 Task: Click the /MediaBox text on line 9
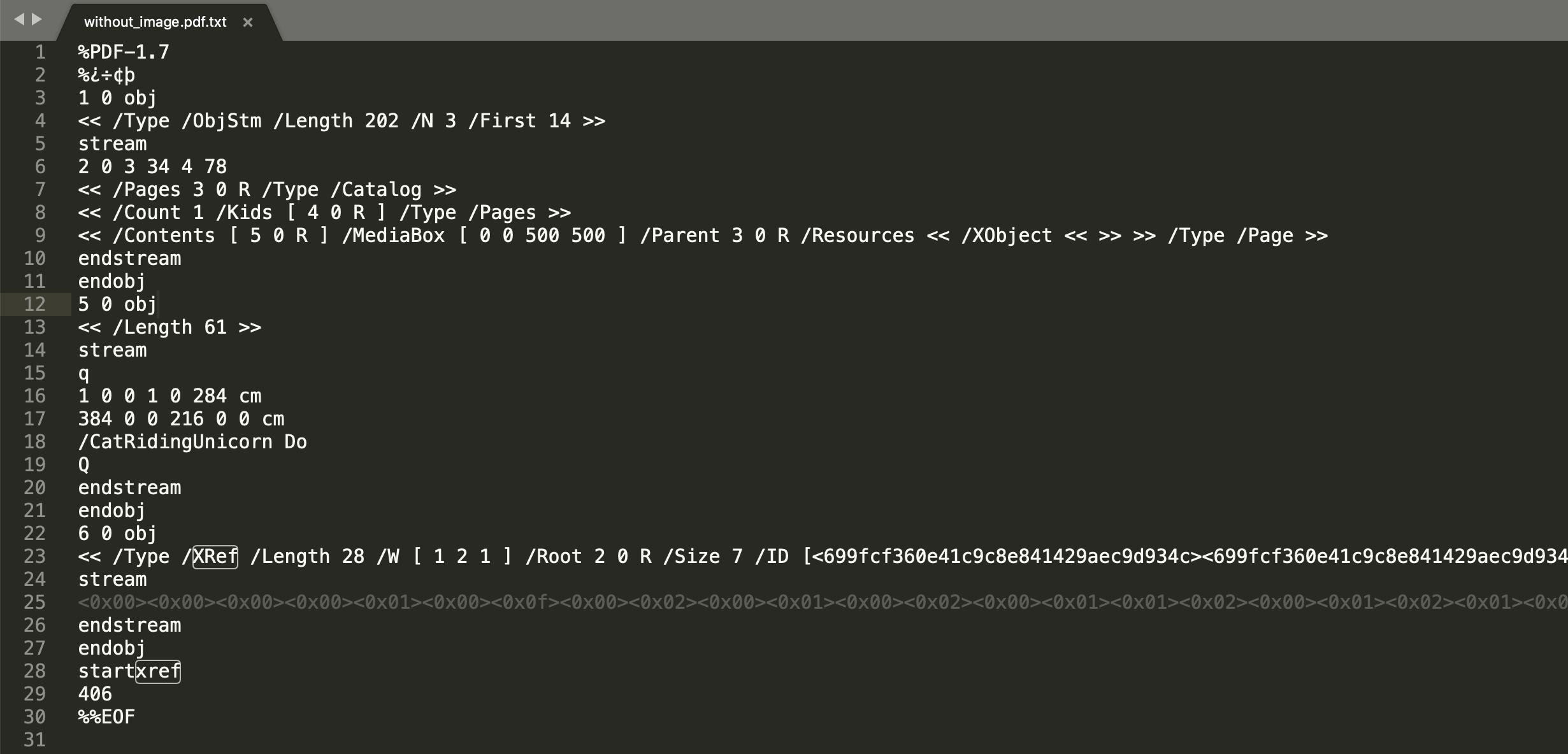click(x=393, y=236)
